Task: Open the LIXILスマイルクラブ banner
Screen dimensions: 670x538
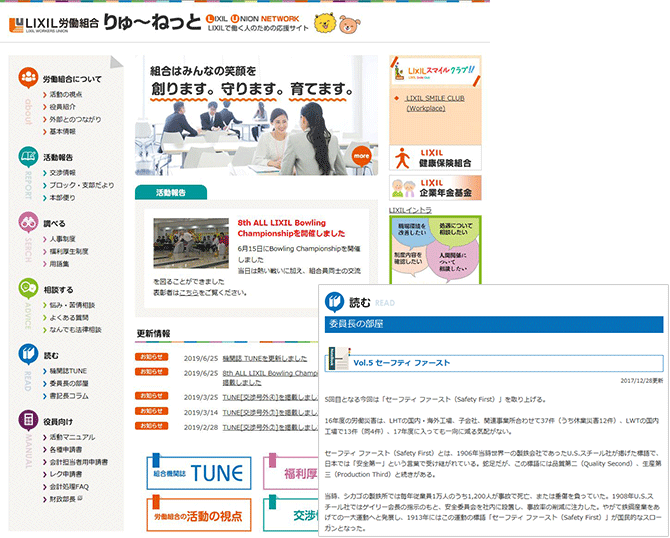Action: coord(435,71)
